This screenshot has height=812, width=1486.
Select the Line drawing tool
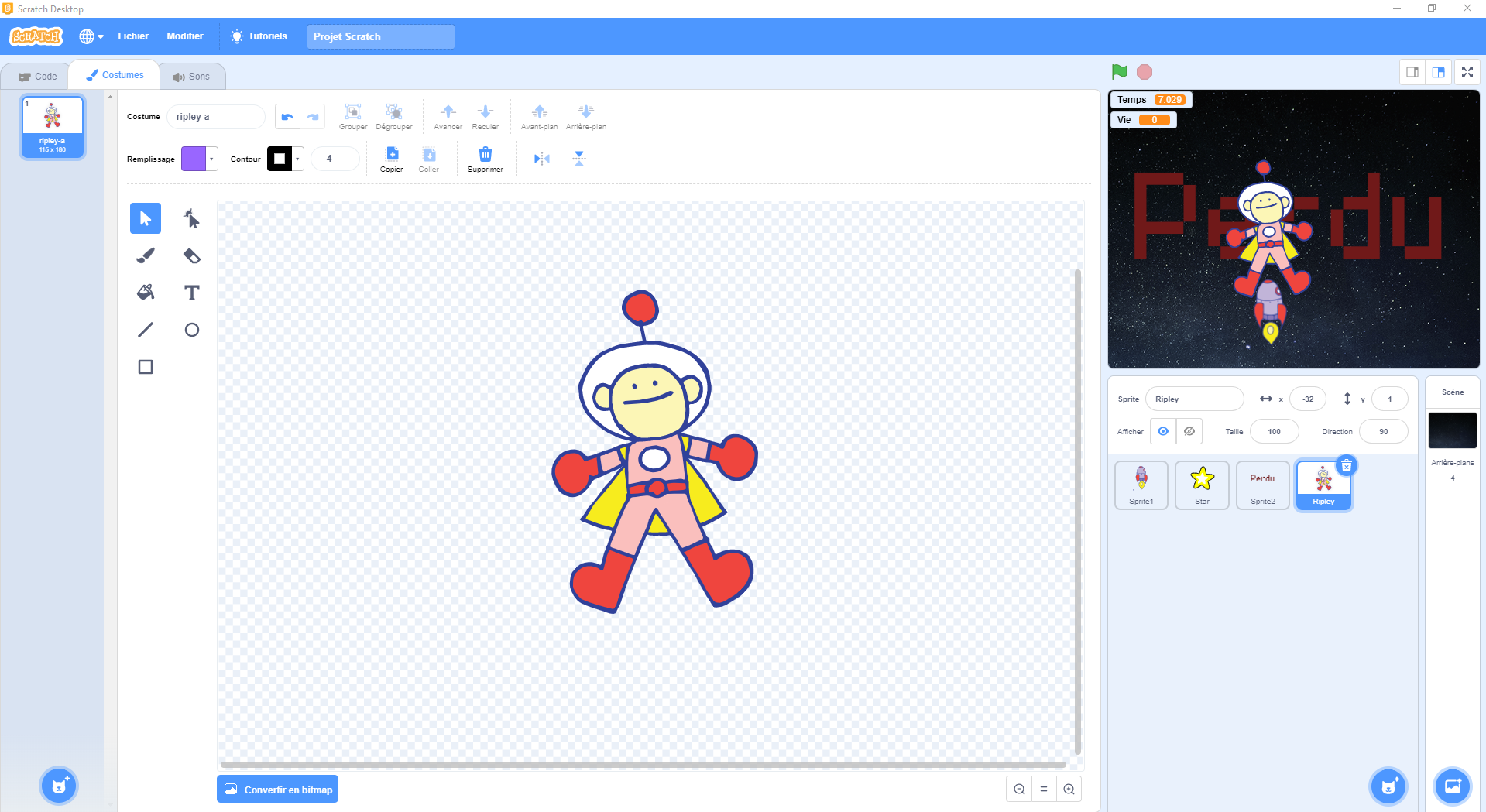[146, 330]
